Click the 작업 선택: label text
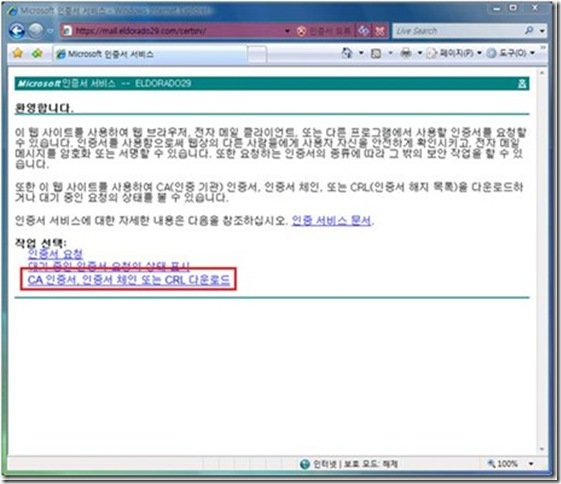Viewport: 561px width, 484px height. pyautogui.click(x=40, y=243)
